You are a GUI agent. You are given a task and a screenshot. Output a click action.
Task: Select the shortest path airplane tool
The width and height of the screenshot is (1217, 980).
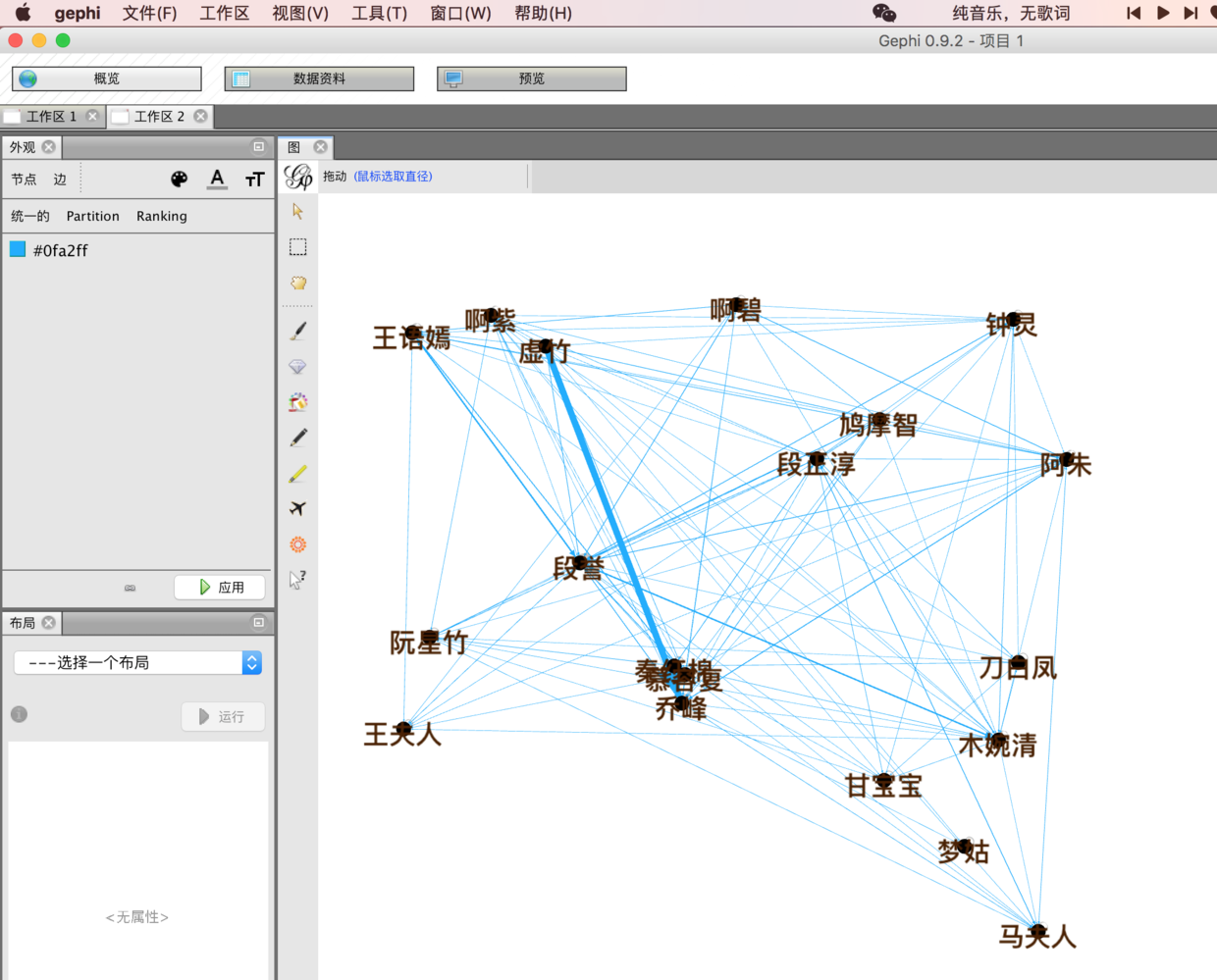tap(298, 508)
